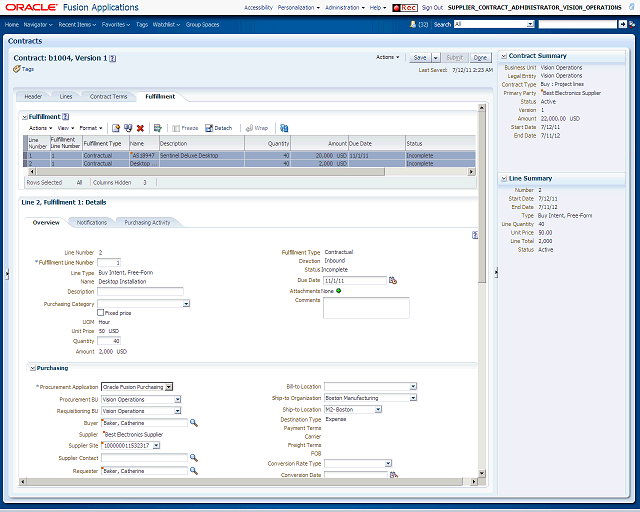Open the Requisitioning BU dropdown
Screen dimensions: 640x512
(x=178, y=411)
